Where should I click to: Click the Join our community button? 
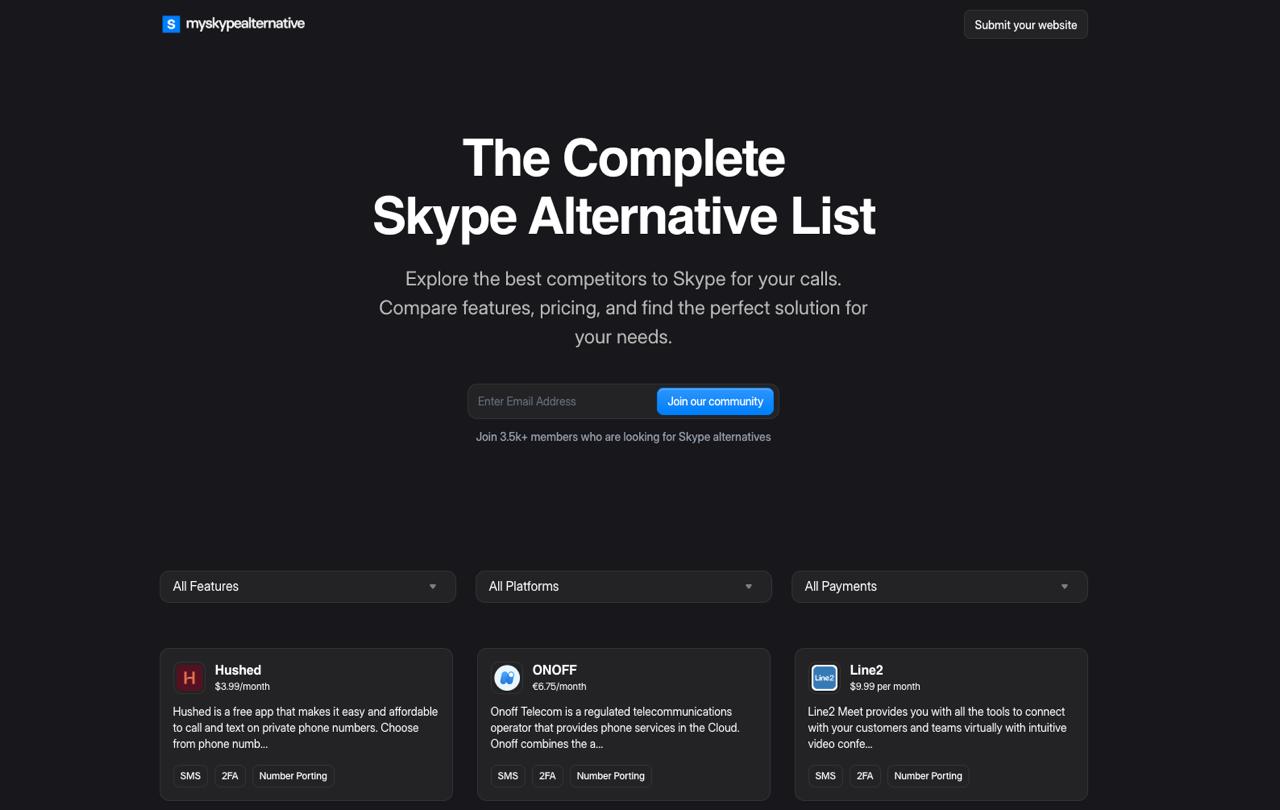coord(715,401)
